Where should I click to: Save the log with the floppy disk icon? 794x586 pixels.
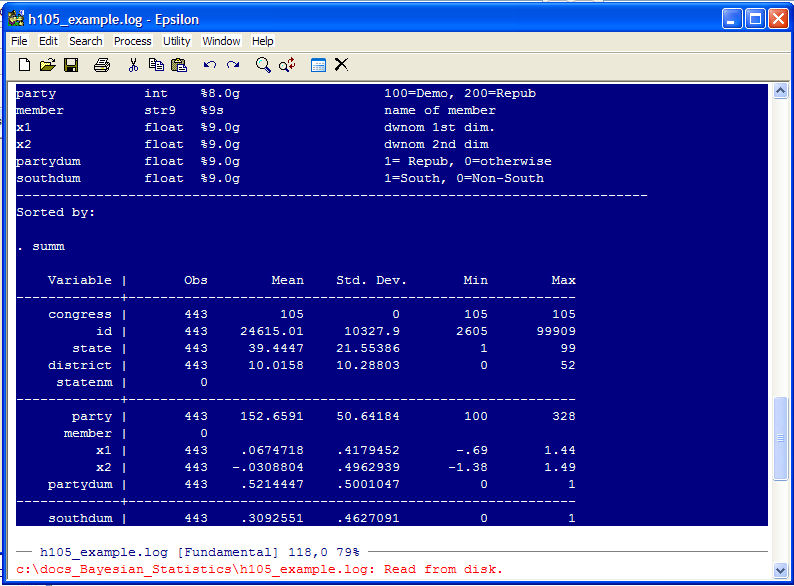pos(71,65)
